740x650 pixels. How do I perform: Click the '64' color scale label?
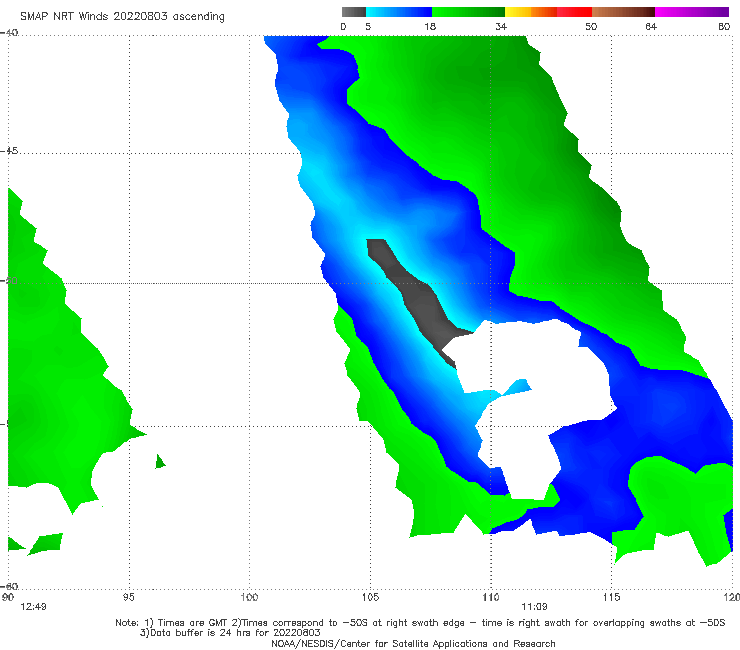click(651, 26)
